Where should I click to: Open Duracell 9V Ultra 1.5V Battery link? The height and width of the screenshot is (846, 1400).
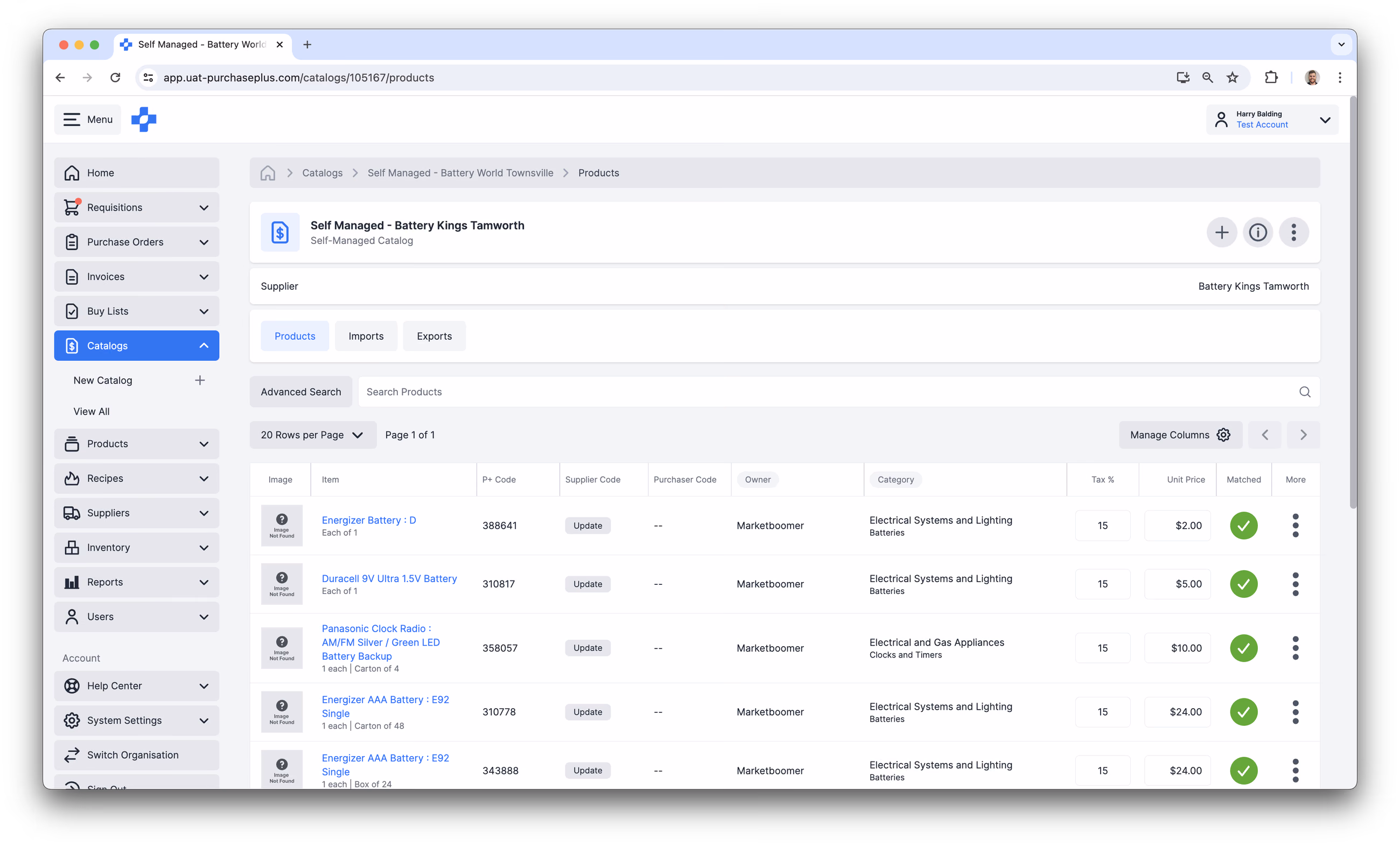(x=389, y=578)
